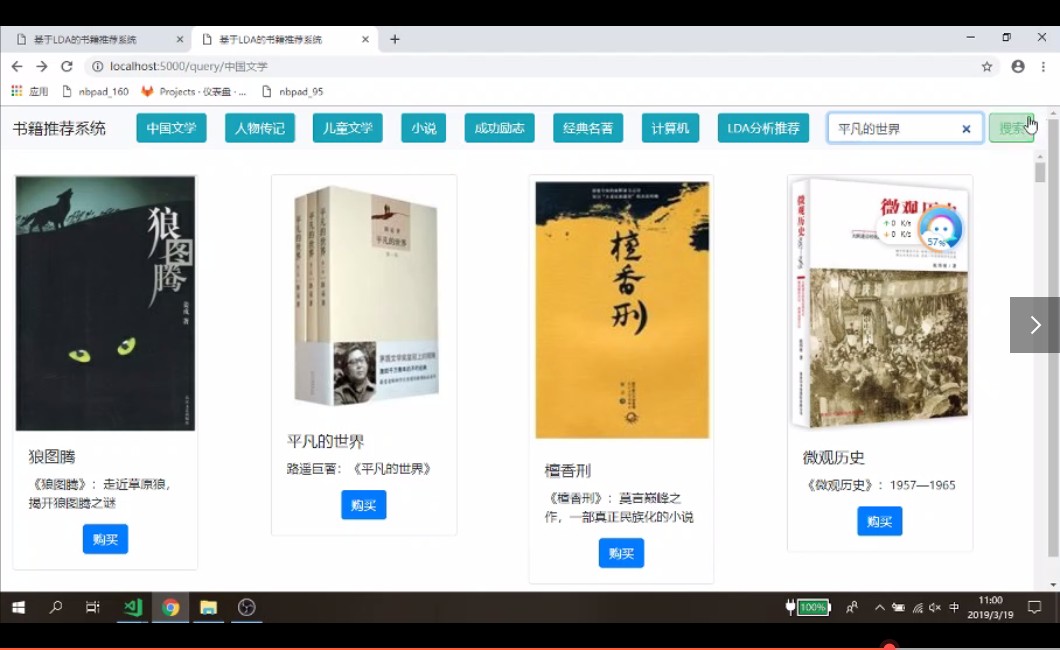
Task: Click the green 搜索 button
Action: (1011, 128)
